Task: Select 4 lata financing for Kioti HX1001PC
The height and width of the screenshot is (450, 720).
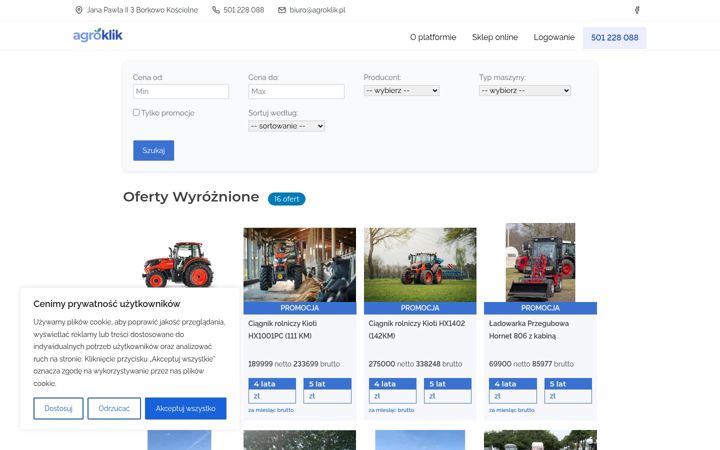Action: click(x=272, y=391)
